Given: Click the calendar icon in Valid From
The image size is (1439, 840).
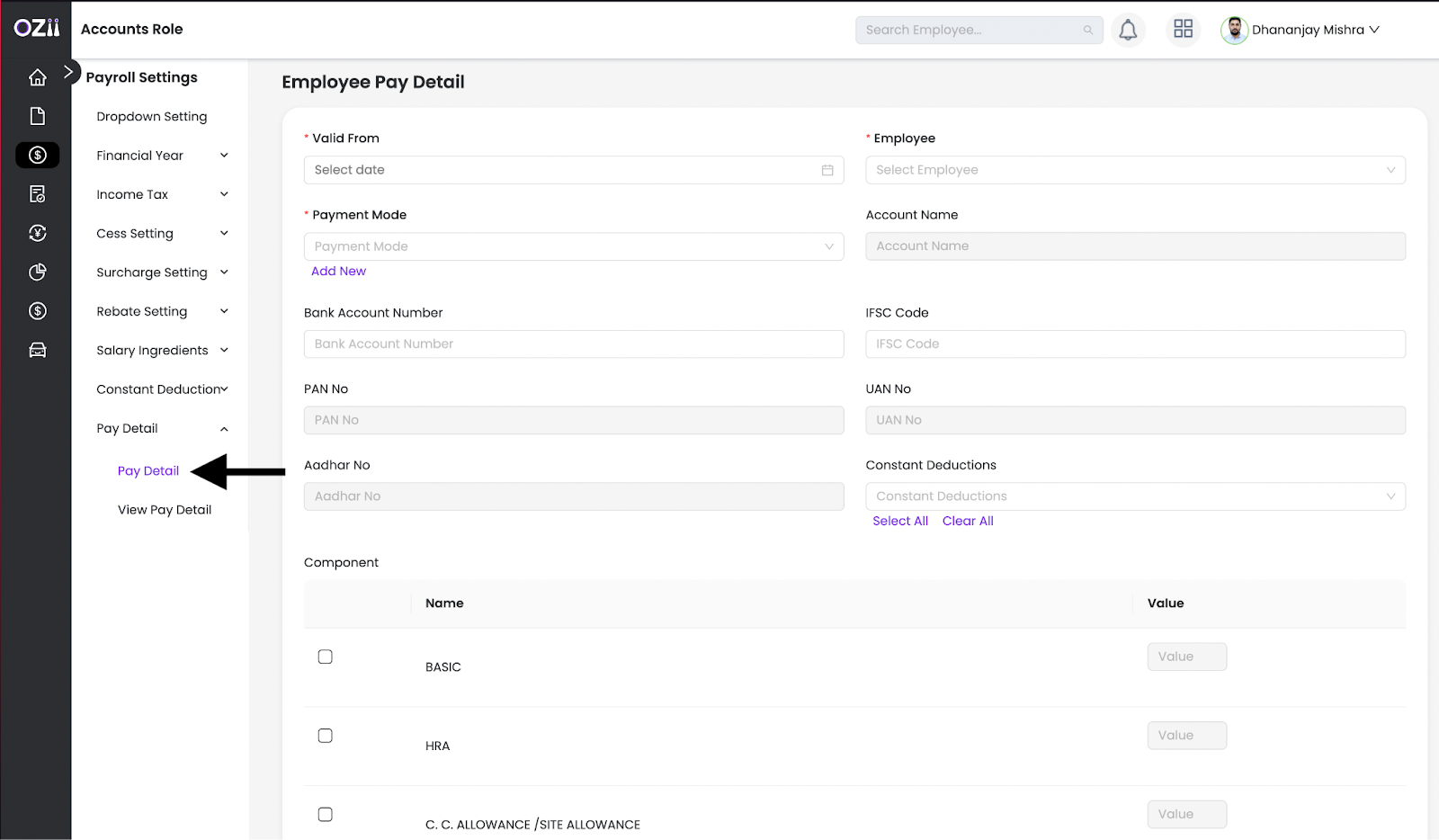Looking at the screenshot, I should [x=827, y=170].
